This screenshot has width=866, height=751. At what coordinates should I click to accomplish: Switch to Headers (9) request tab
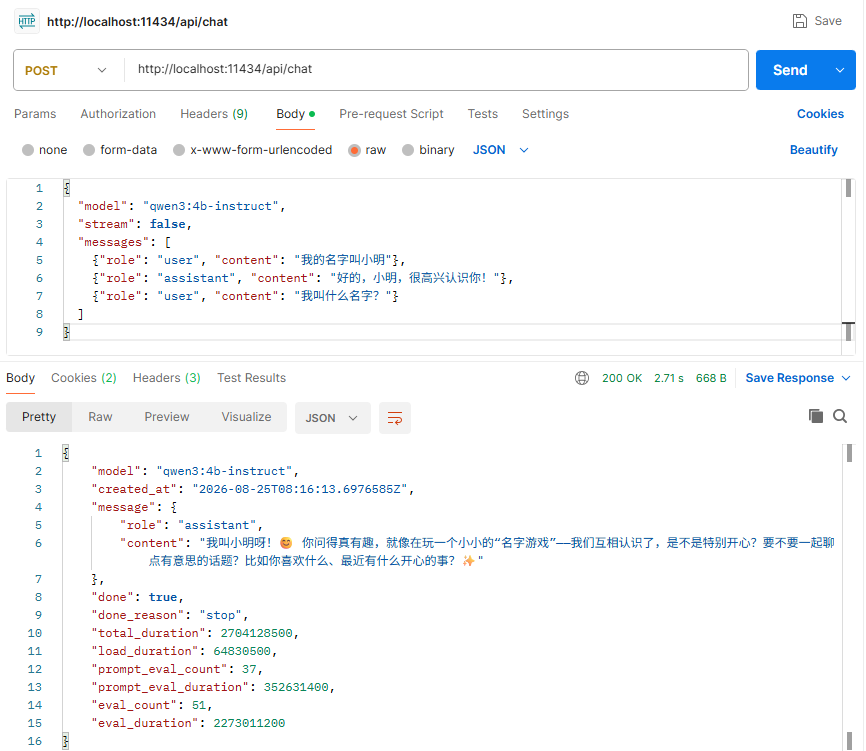point(214,114)
